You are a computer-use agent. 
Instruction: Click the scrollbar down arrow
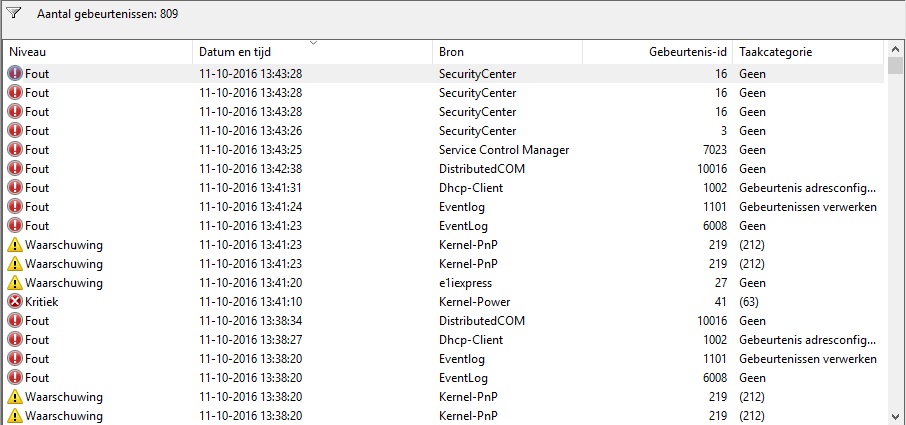[x=895, y=417]
